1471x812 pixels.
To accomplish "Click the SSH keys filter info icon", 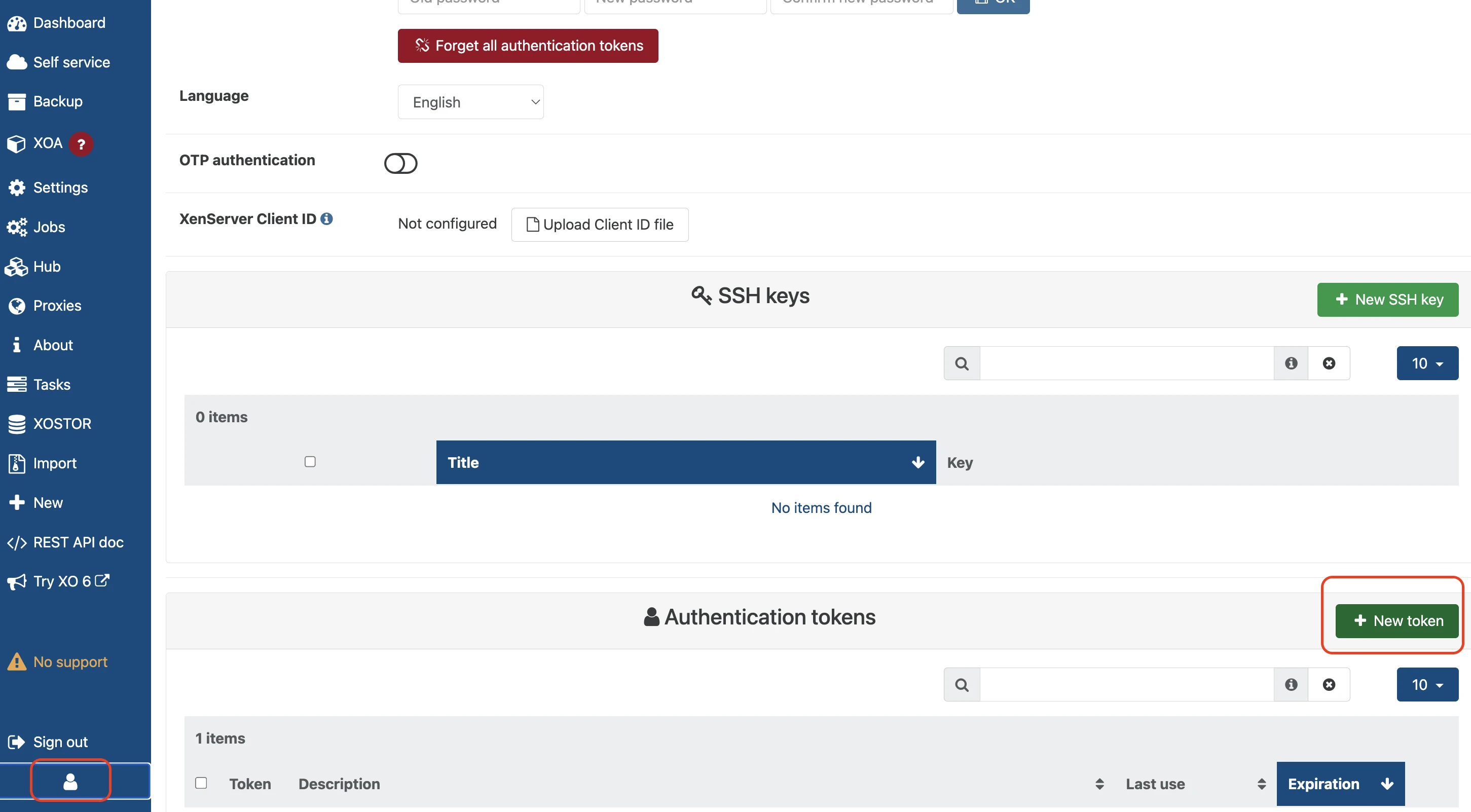I will 1291,363.
